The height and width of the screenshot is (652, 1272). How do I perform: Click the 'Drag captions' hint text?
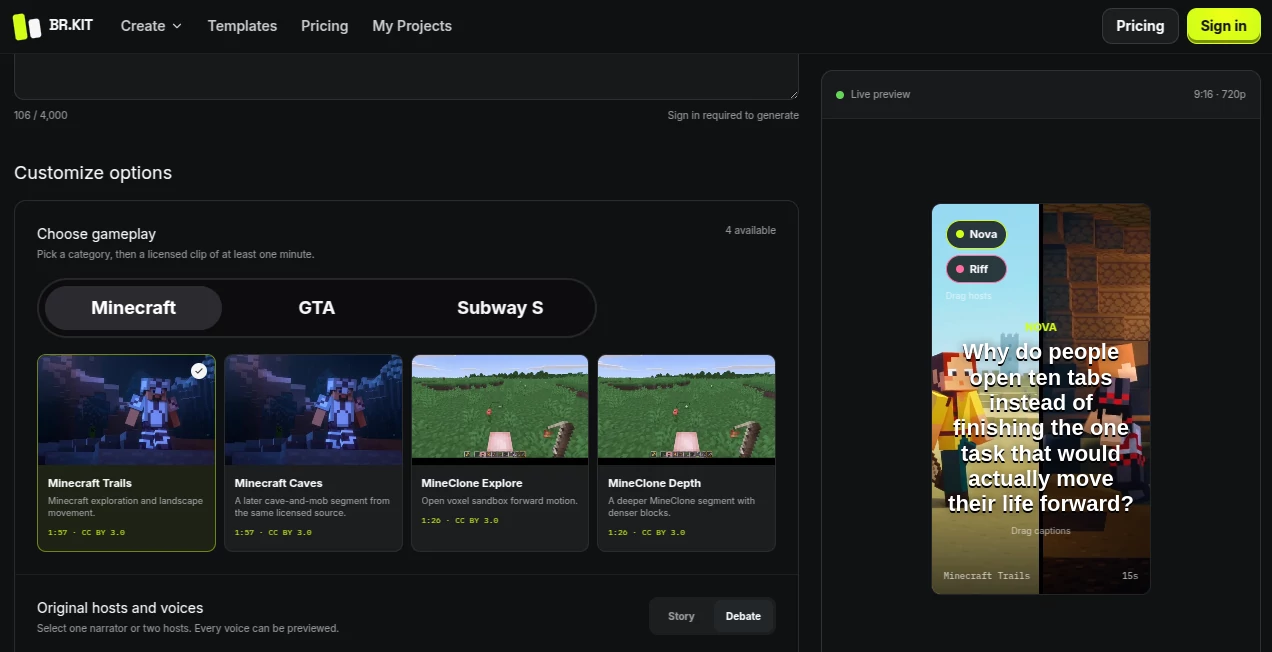(1041, 531)
